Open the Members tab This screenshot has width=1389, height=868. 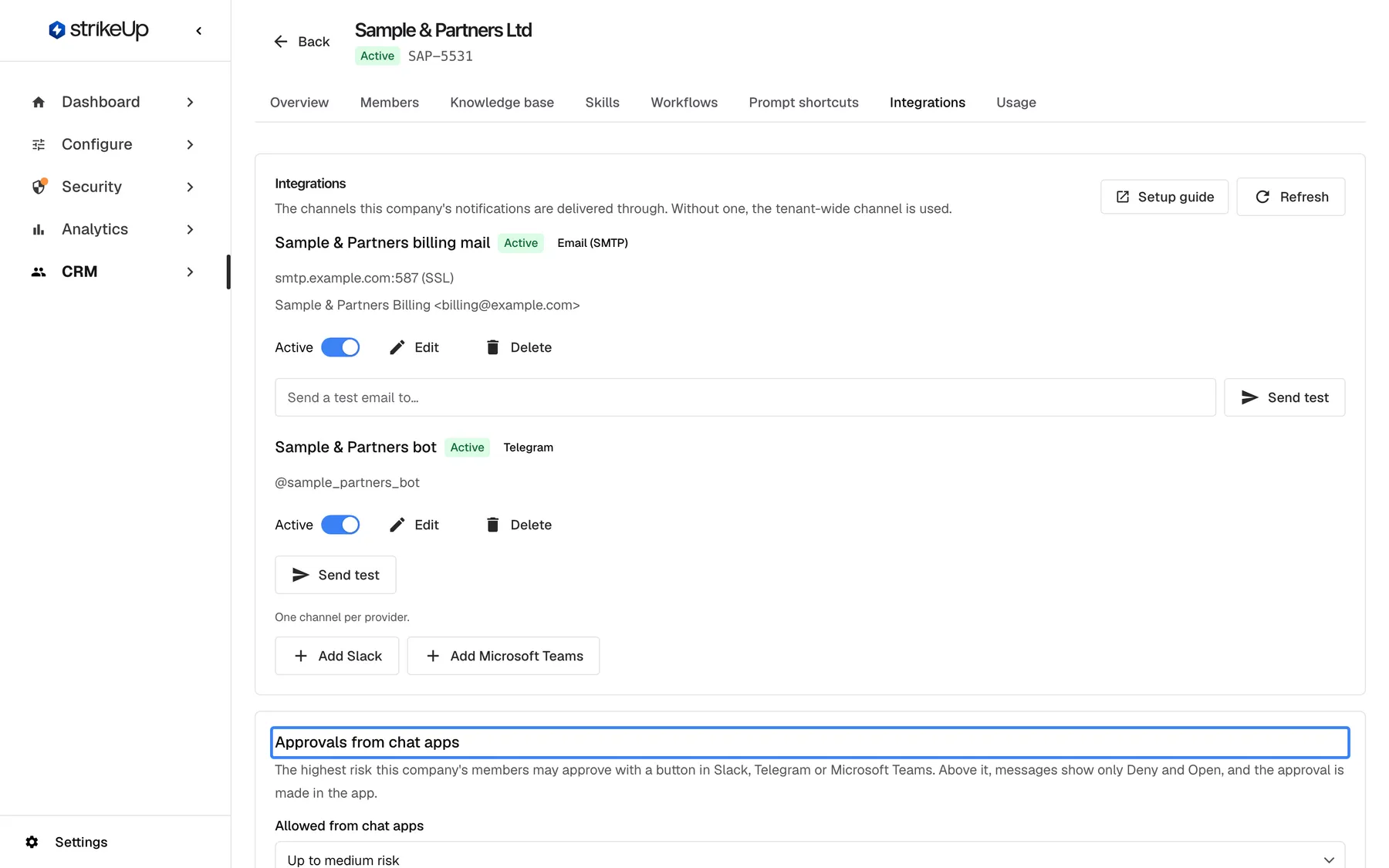coord(389,103)
